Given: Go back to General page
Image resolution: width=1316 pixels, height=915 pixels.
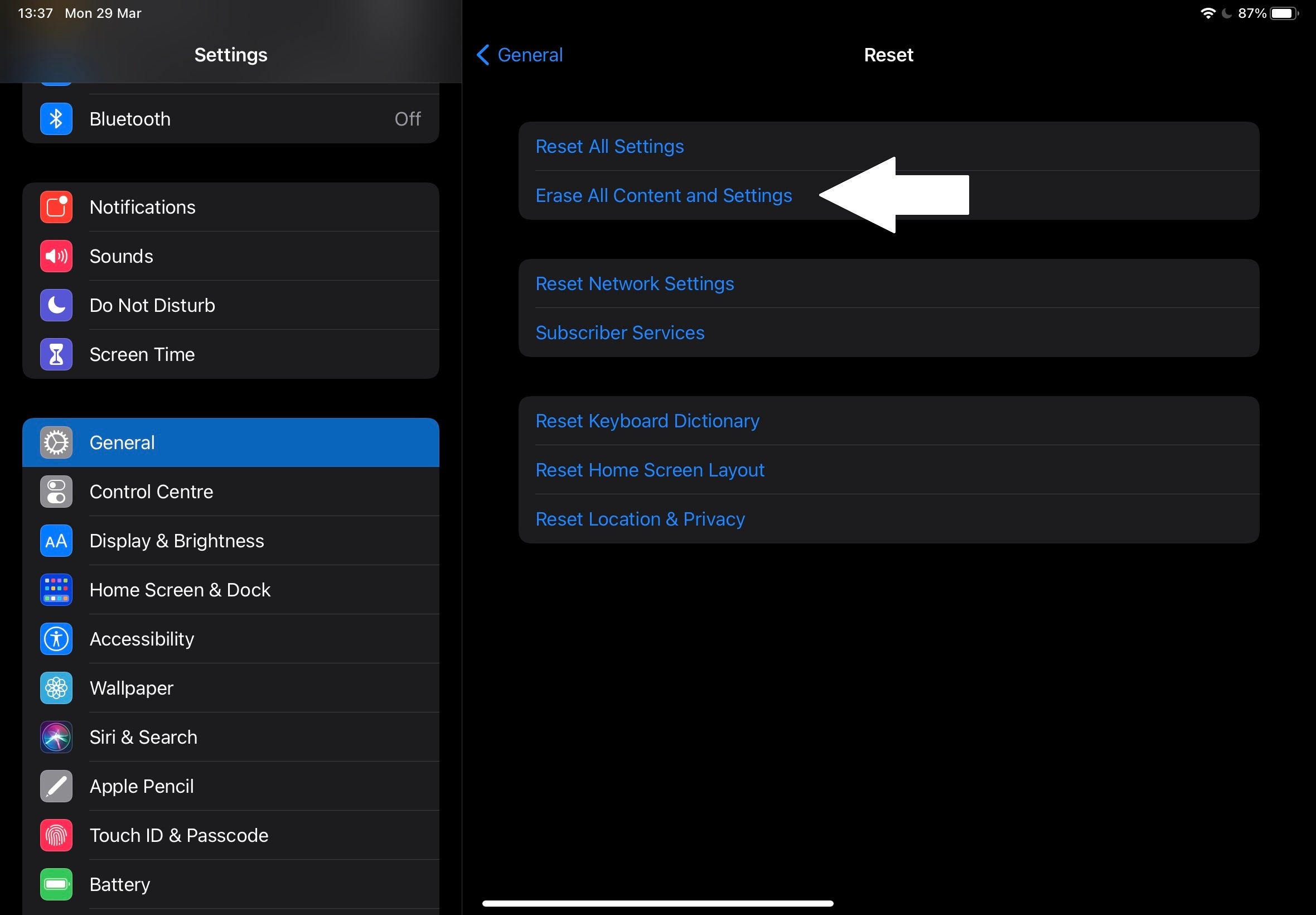Looking at the screenshot, I should point(520,55).
